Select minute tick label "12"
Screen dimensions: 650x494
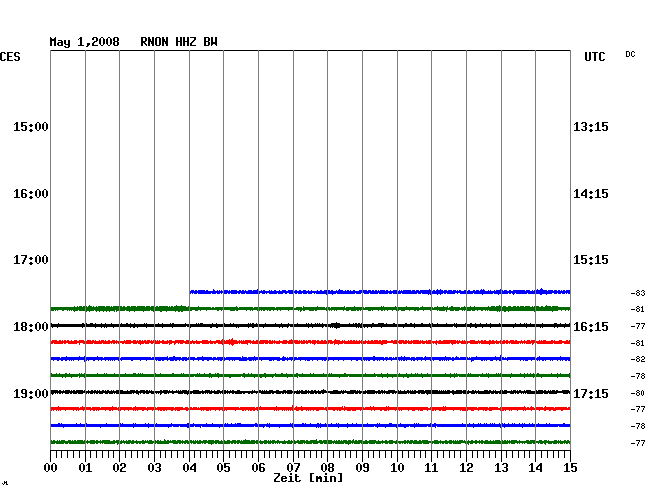(x=466, y=468)
